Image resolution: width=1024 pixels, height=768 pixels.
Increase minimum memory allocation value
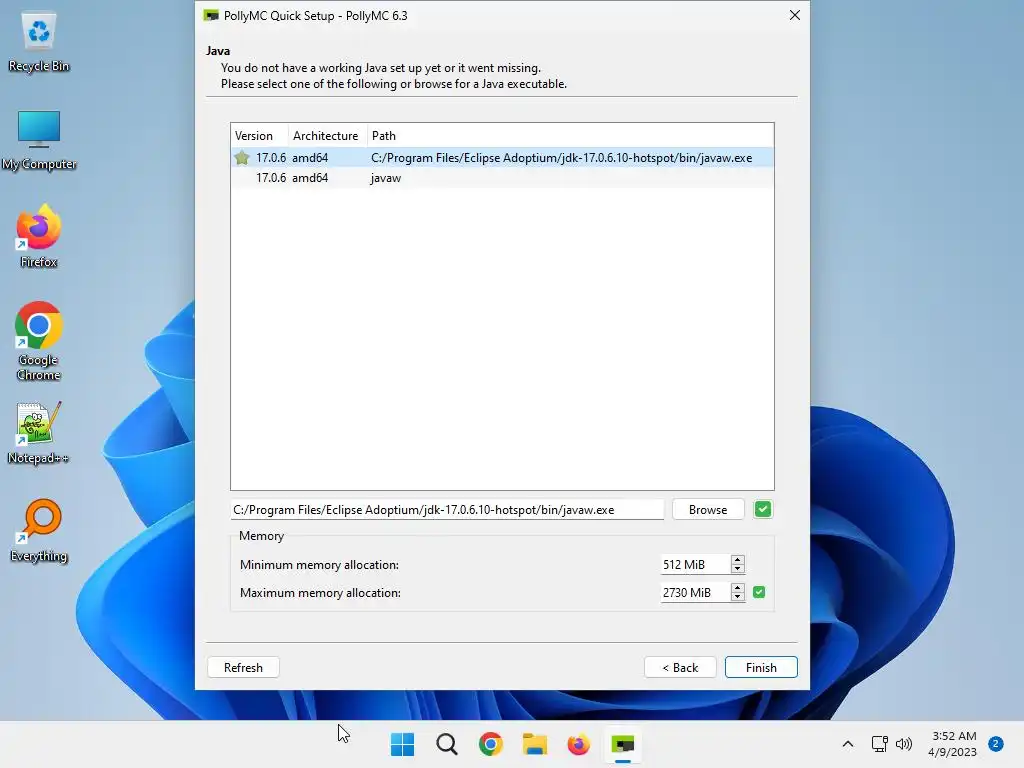tap(738, 560)
